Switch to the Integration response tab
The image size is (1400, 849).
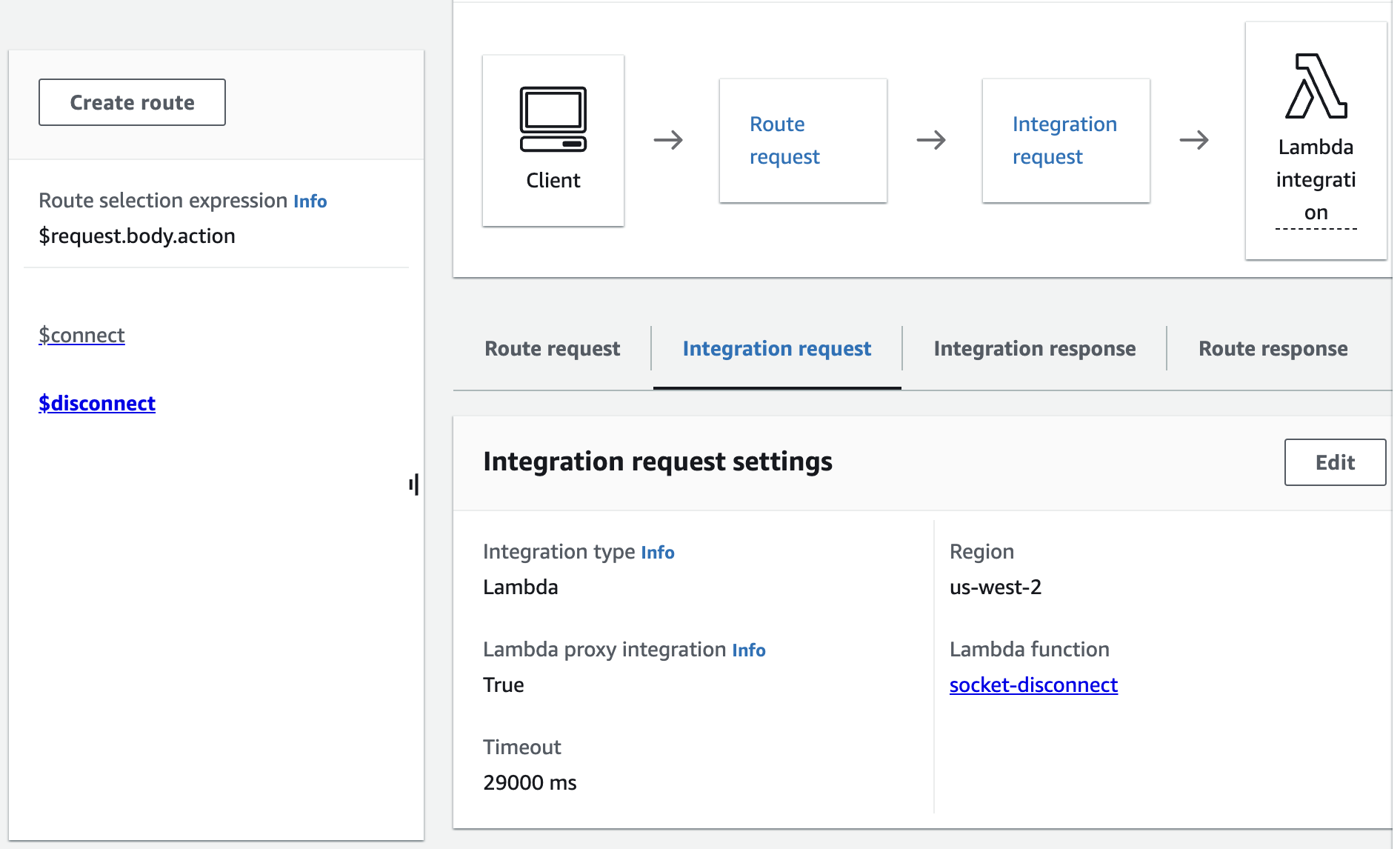(x=1034, y=349)
